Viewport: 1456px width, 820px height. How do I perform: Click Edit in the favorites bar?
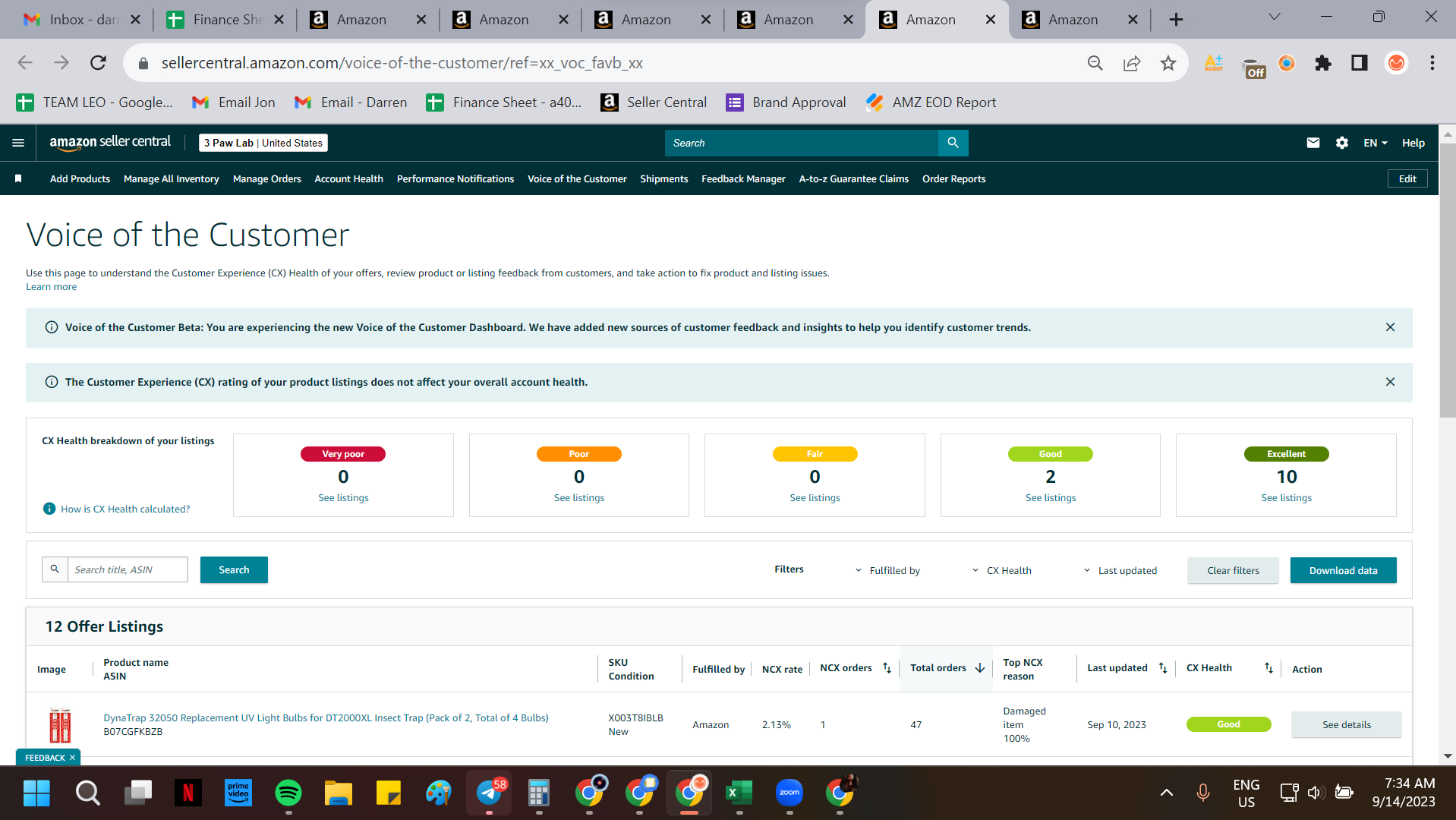1407,178
